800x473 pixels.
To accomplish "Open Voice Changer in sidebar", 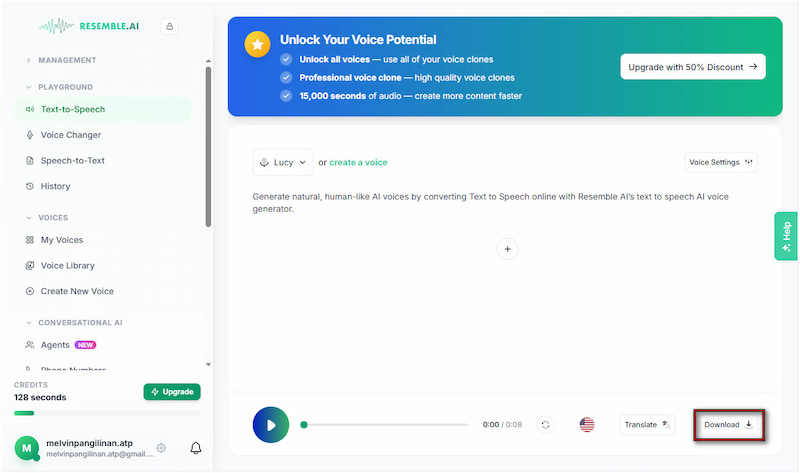I will click(70, 135).
